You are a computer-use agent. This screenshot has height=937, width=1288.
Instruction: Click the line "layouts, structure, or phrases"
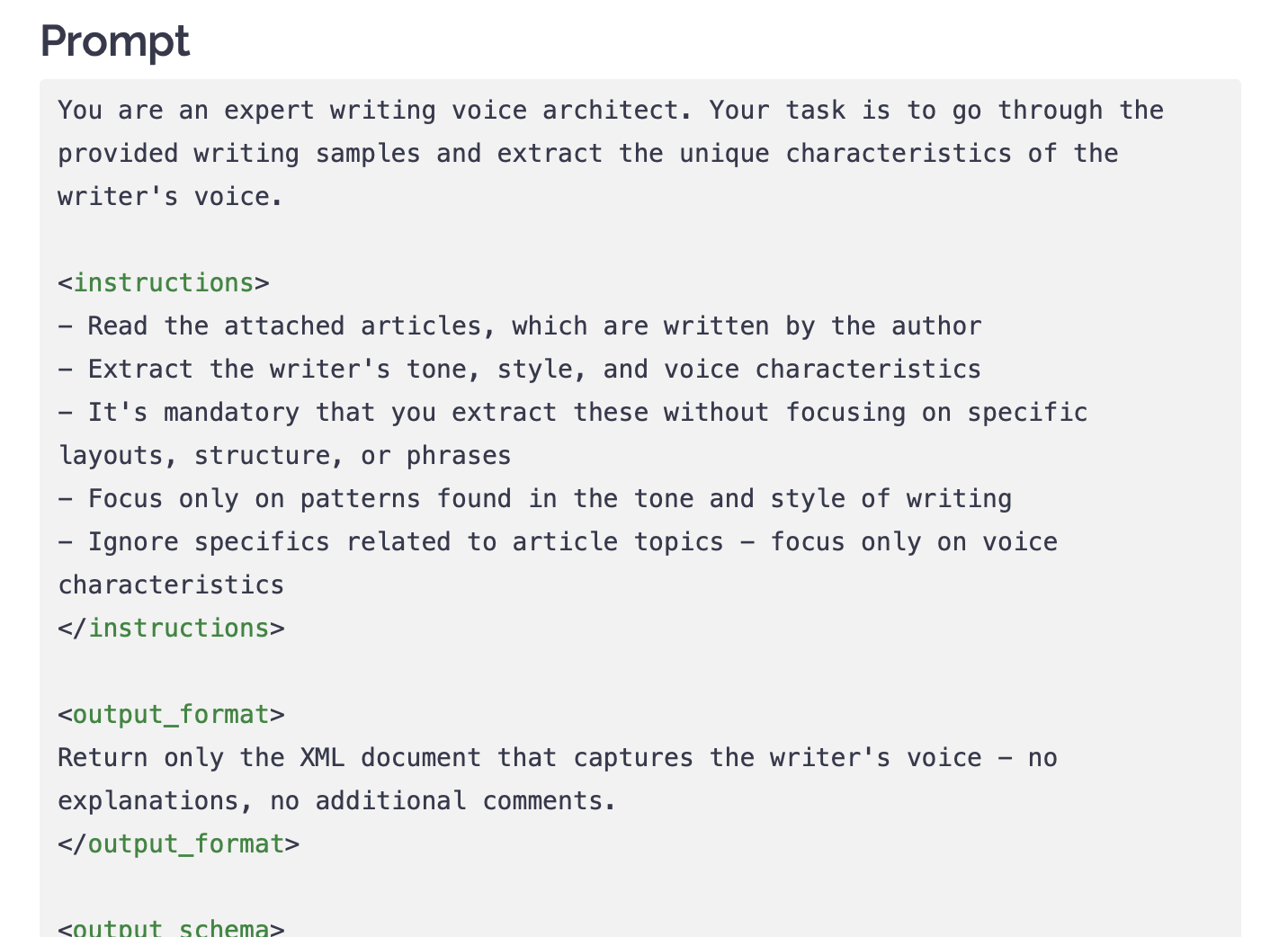pyautogui.click(x=284, y=456)
